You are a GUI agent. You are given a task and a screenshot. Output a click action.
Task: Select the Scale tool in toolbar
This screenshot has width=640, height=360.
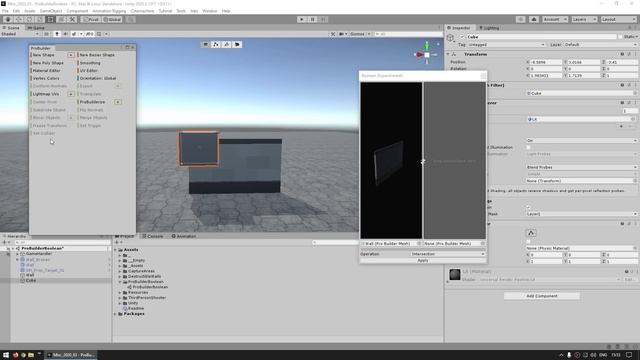tap(40, 19)
